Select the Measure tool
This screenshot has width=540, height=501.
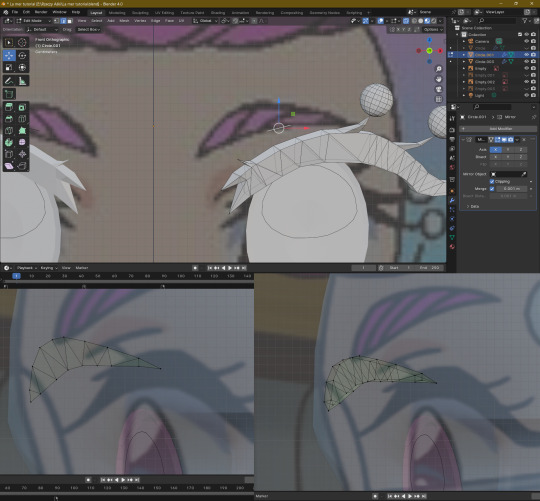pyautogui.click(x=22, y=81)
